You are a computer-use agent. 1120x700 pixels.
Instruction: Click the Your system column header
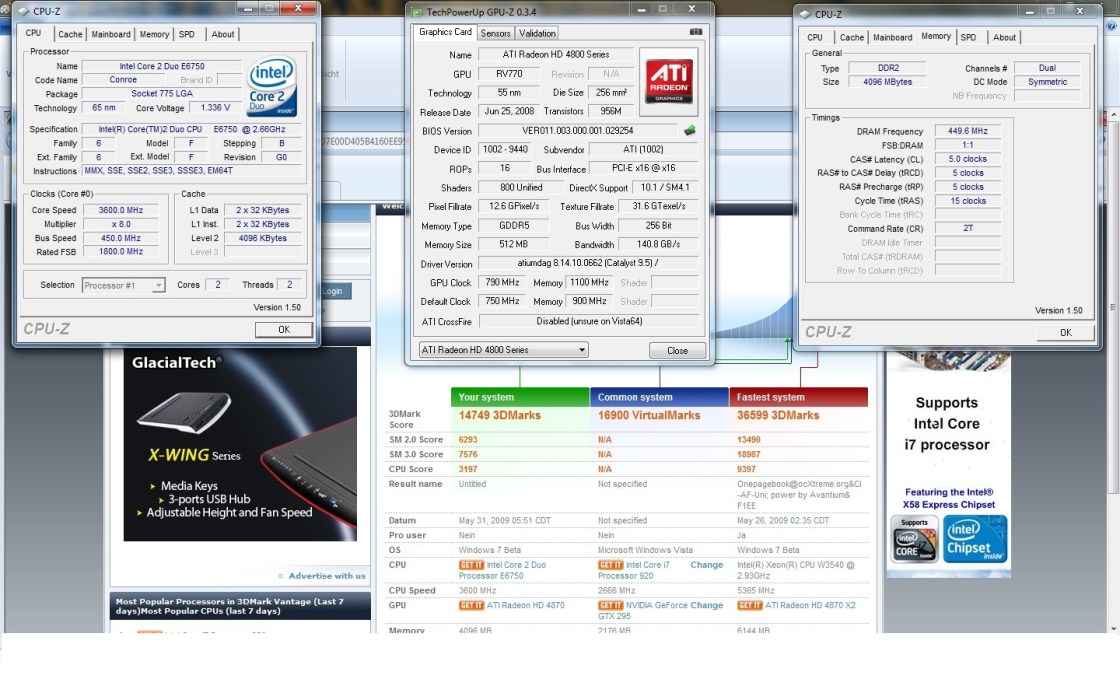(520, 397)
